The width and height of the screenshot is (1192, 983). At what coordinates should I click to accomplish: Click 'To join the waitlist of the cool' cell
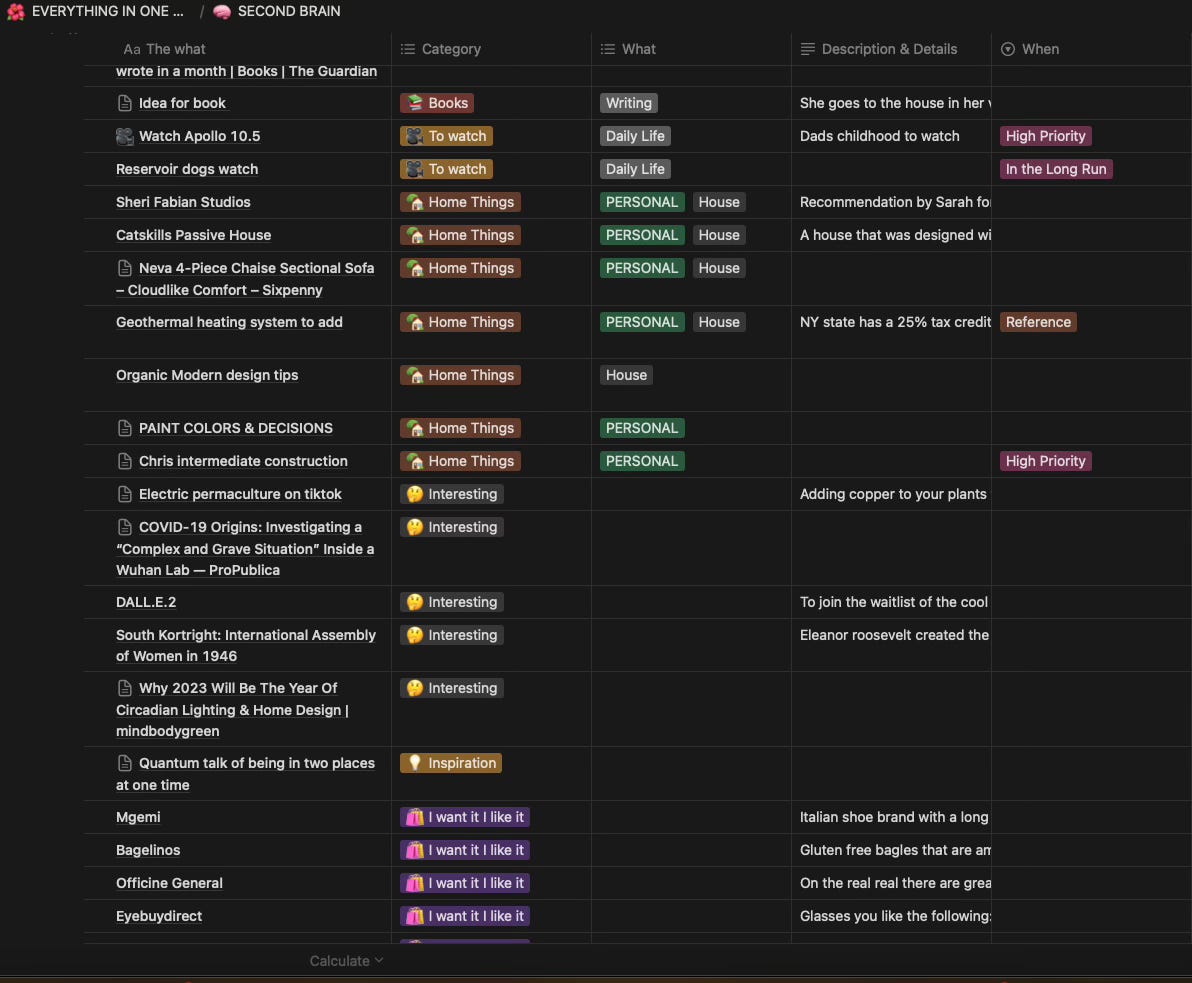click(891, 602)
